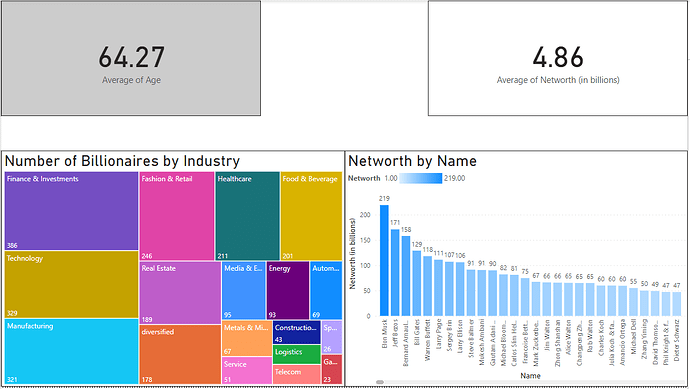
Task: Select the Energy treemap tile
Action: tap(288, 290)
